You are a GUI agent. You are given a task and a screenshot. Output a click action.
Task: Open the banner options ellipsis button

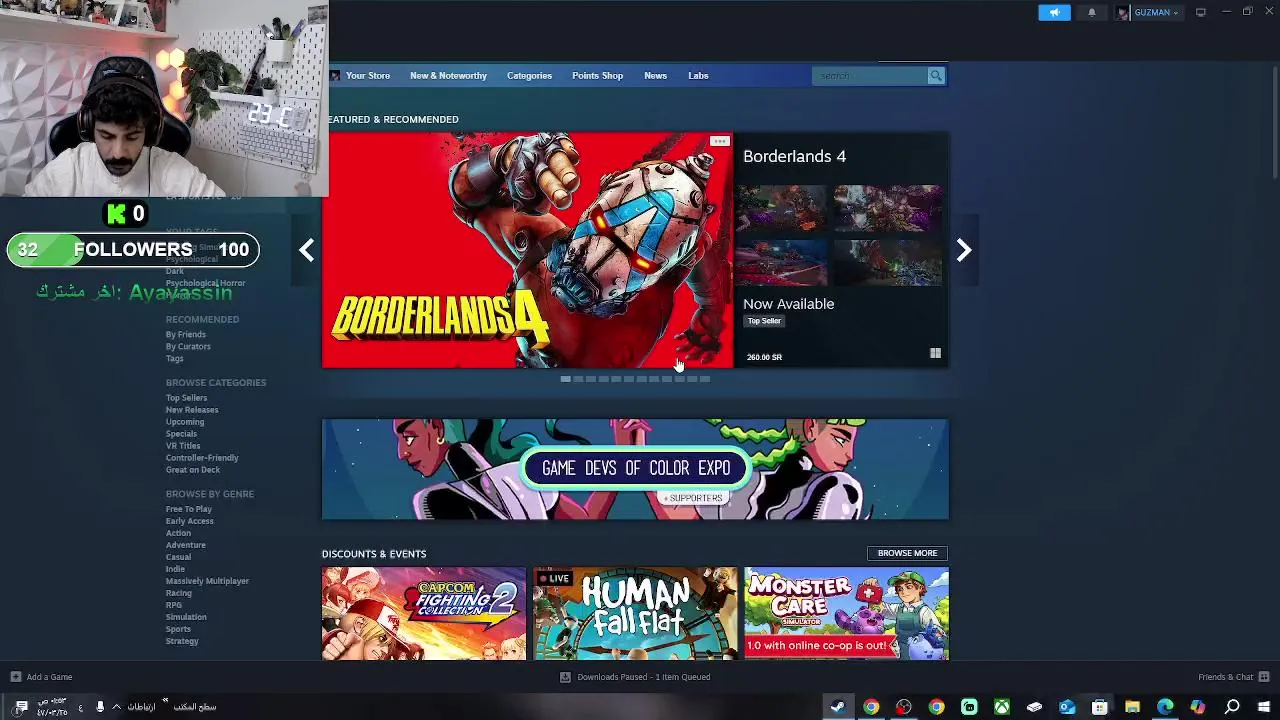pyautogui.click(x=719, y=141)
